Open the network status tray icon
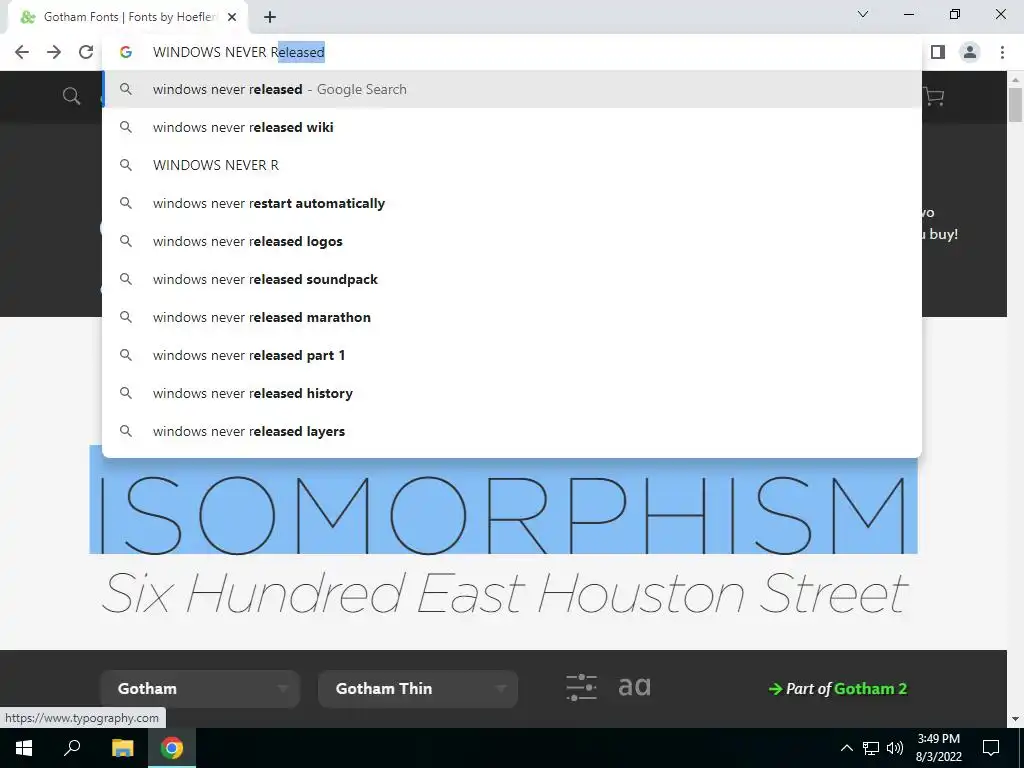Image resolution: width=1024 pixels, height=768 pixels. tap(871, 748)
